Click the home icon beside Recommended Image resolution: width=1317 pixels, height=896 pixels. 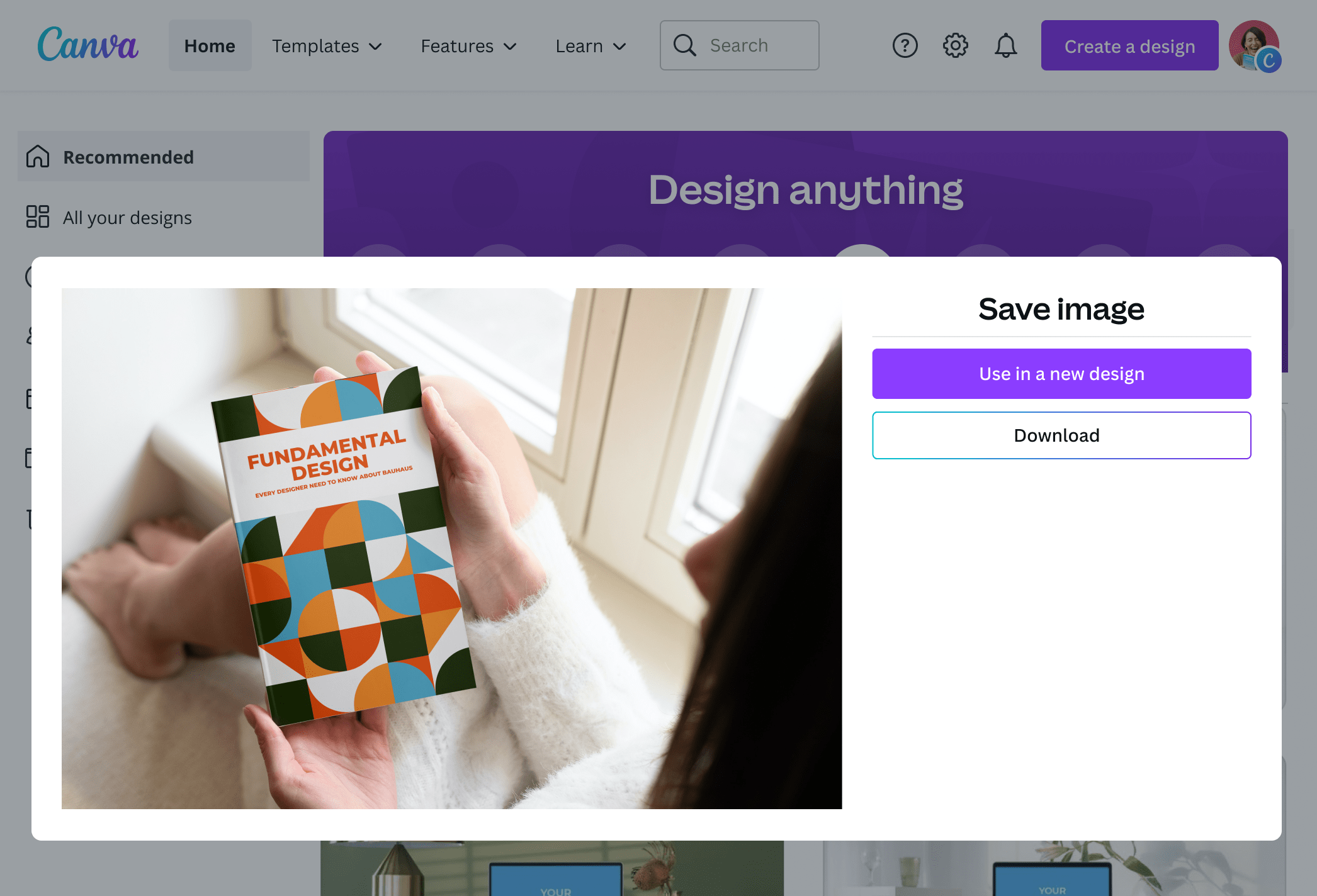pos(37,157)
